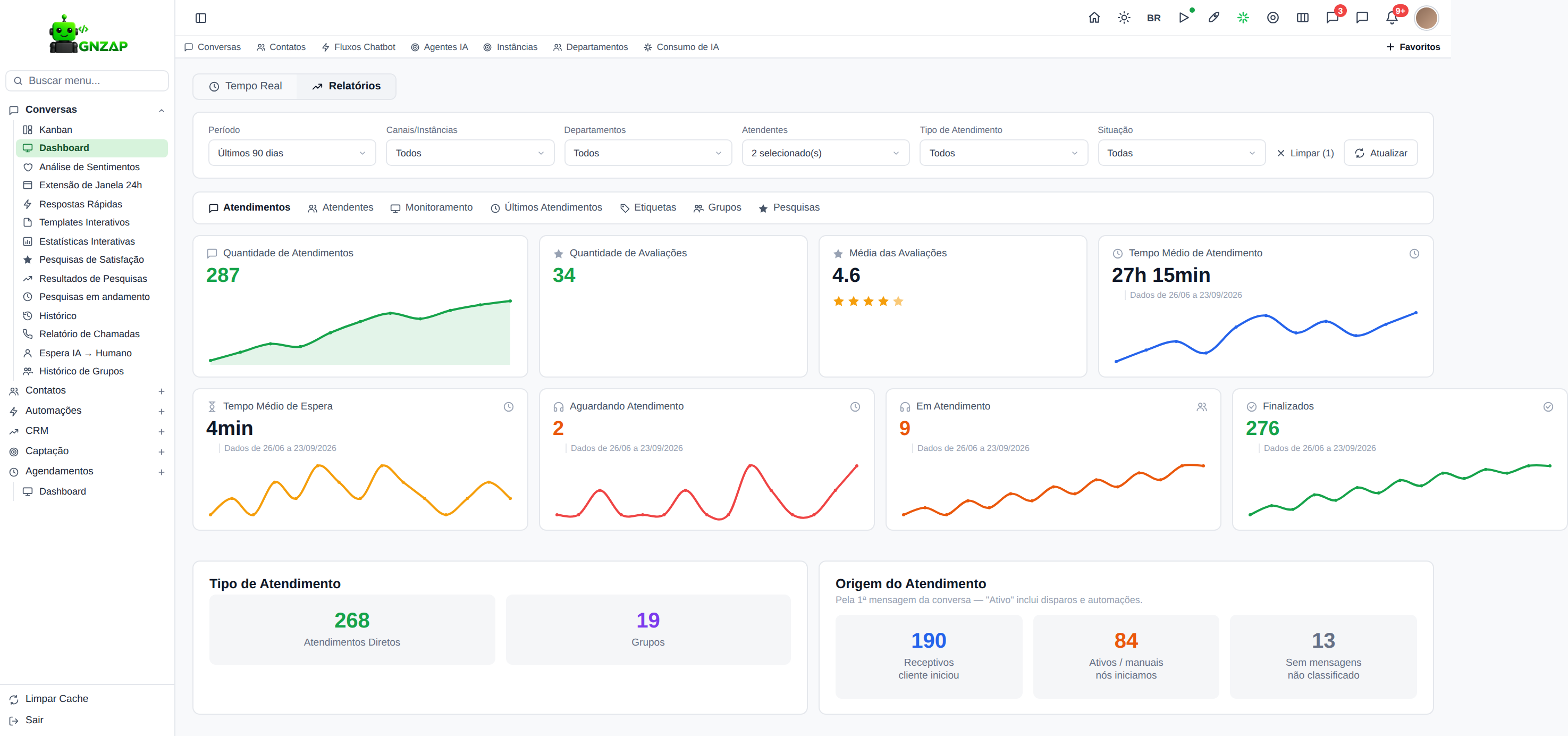Image resolution: width=1568 pixels, height=736 pixels.
Task: Open the Situação dropdown Todas
Action: (x=1181, y=153)
